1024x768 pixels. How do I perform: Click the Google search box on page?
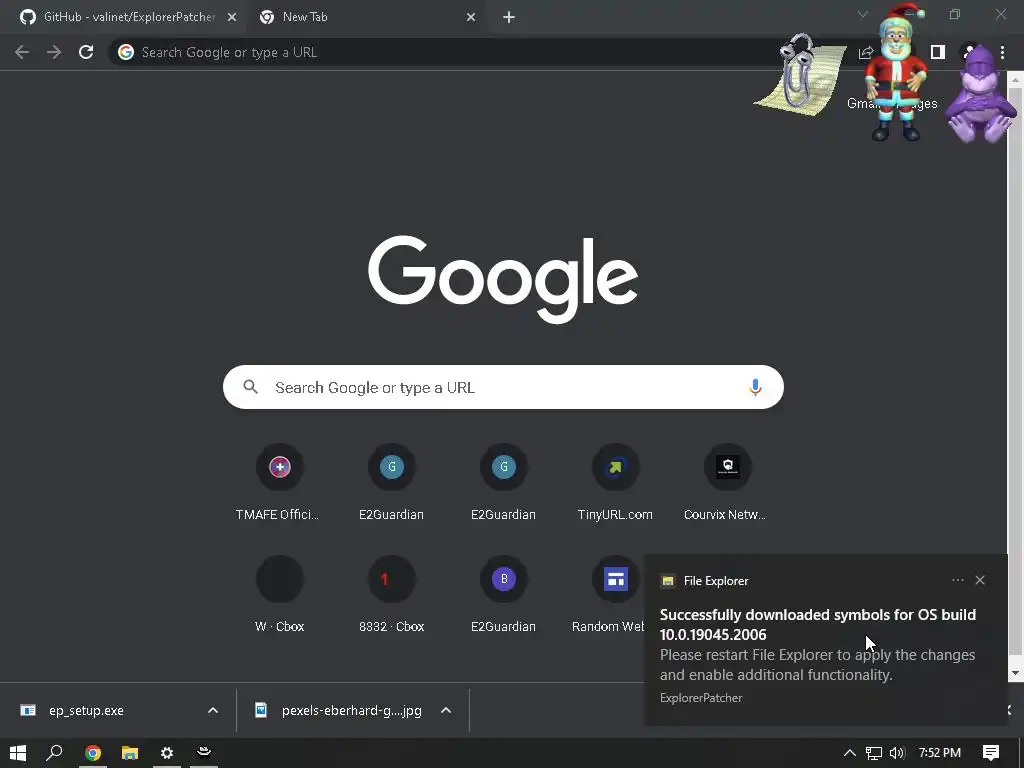[x=503, y=387]
